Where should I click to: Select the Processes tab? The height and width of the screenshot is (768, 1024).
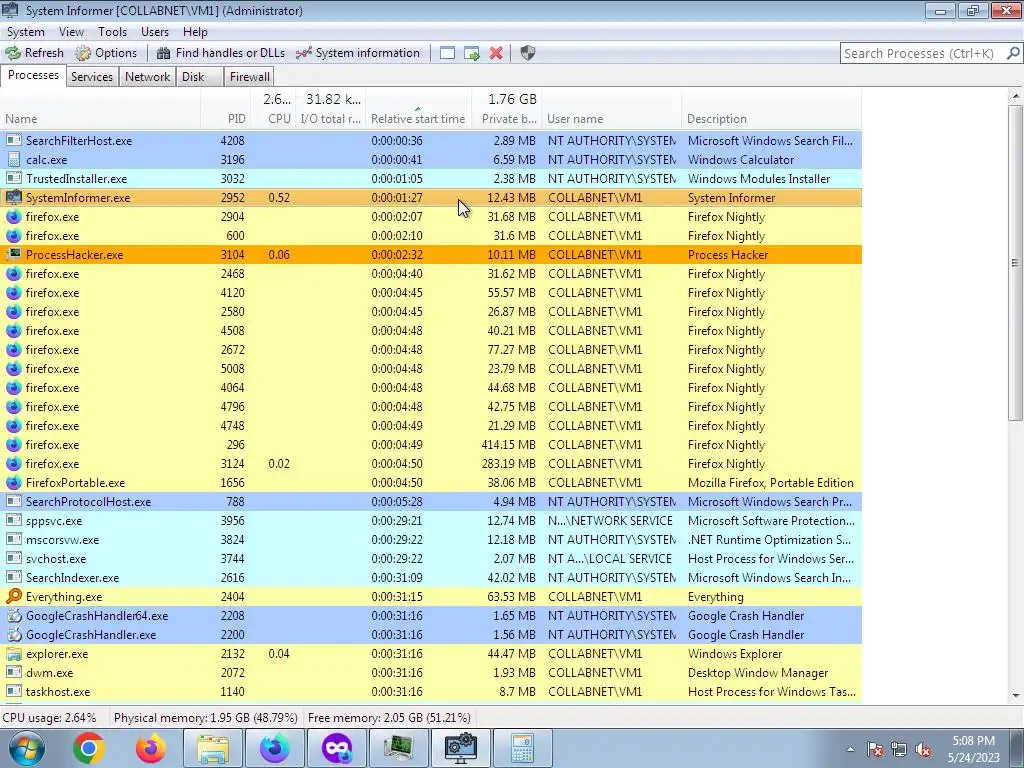click(x=33, y=75)
